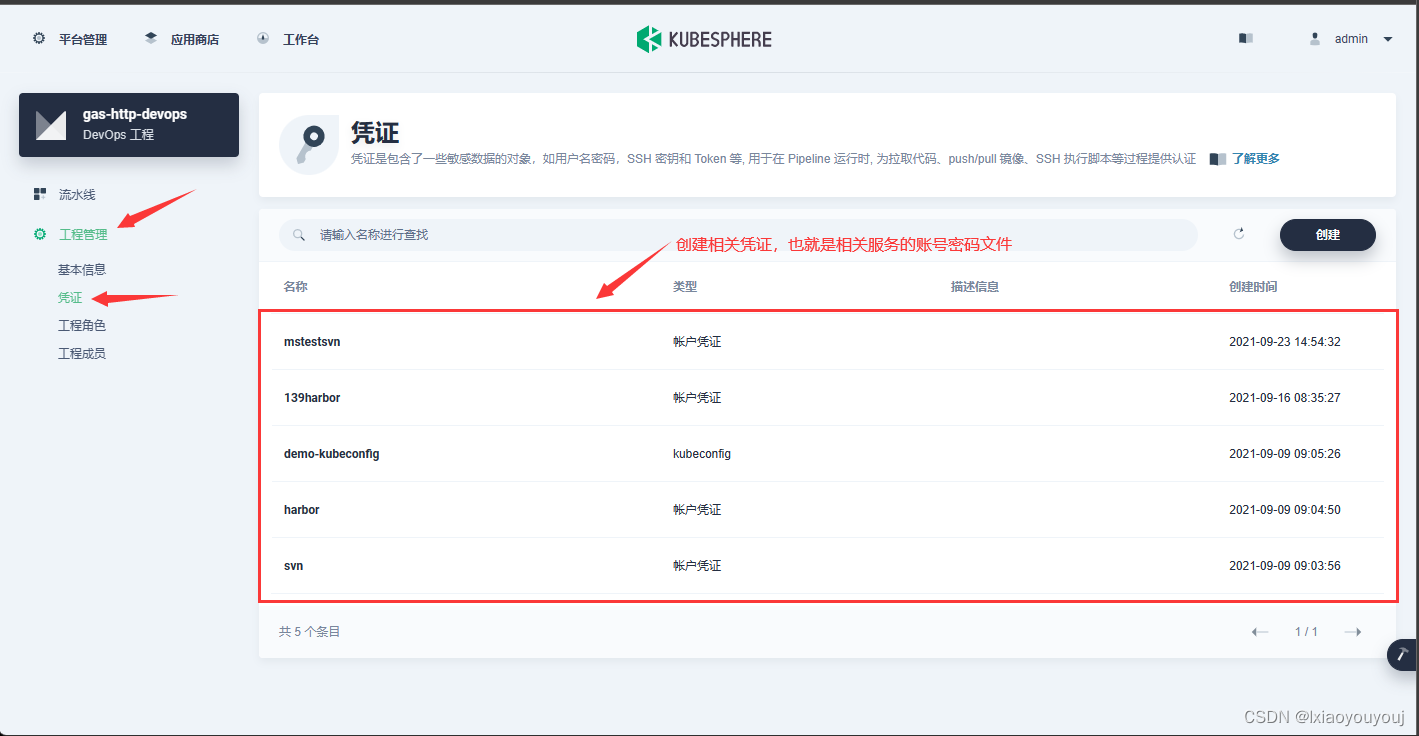Open 工作台 workbench menu

(x=301, y=40)
